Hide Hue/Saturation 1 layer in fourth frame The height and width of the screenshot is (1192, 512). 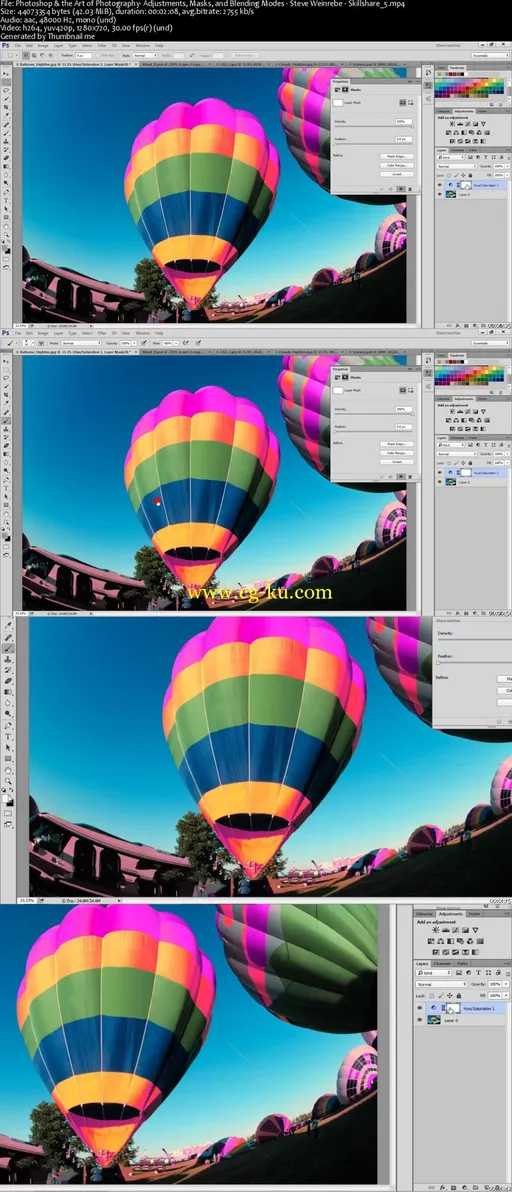[420, 1008]
